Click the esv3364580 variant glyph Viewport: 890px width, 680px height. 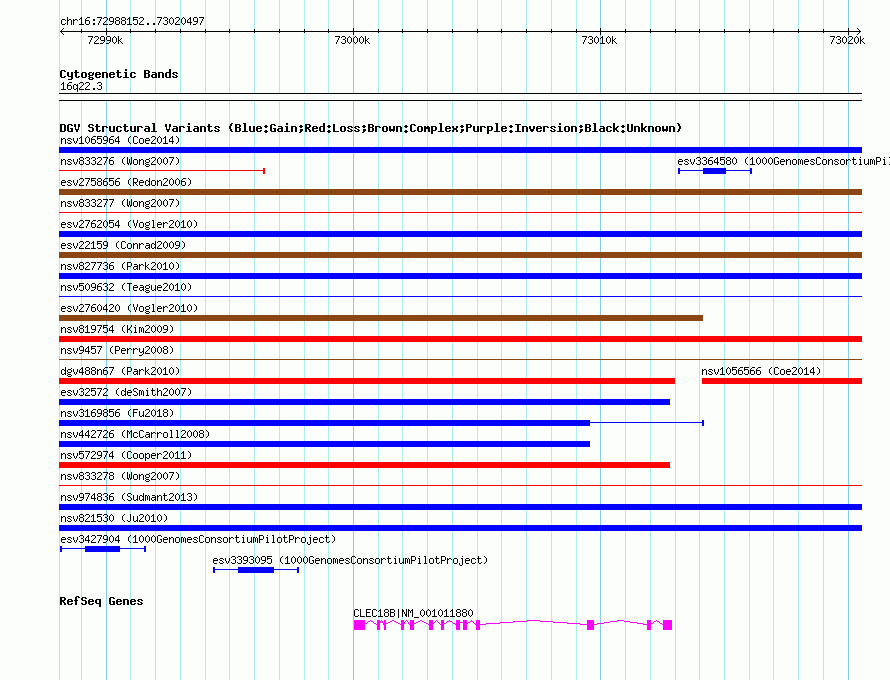[715, 171]
